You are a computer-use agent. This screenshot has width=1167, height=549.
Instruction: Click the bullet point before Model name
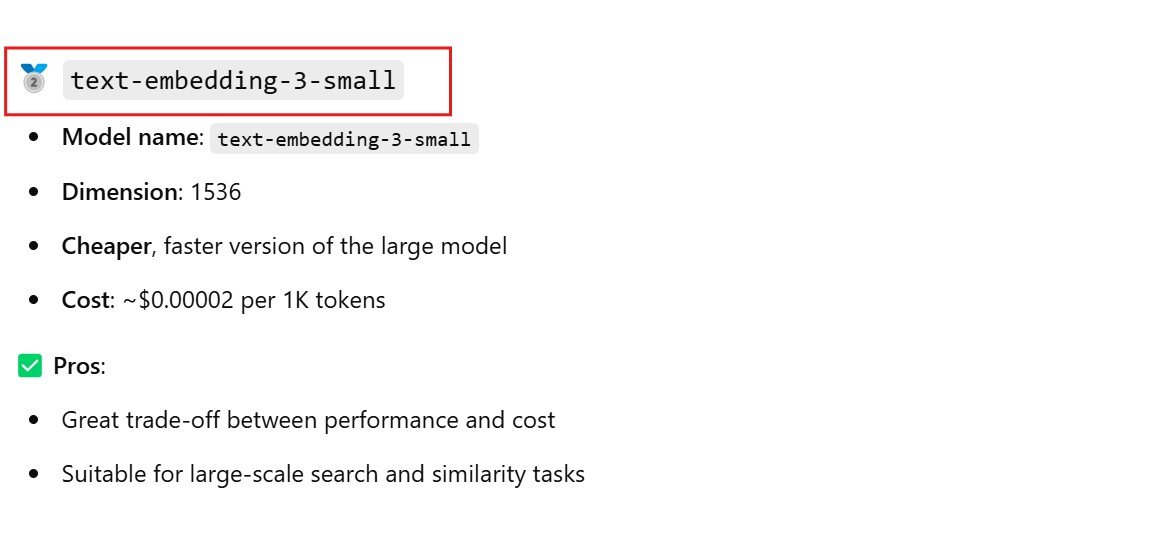coord(35,138)
